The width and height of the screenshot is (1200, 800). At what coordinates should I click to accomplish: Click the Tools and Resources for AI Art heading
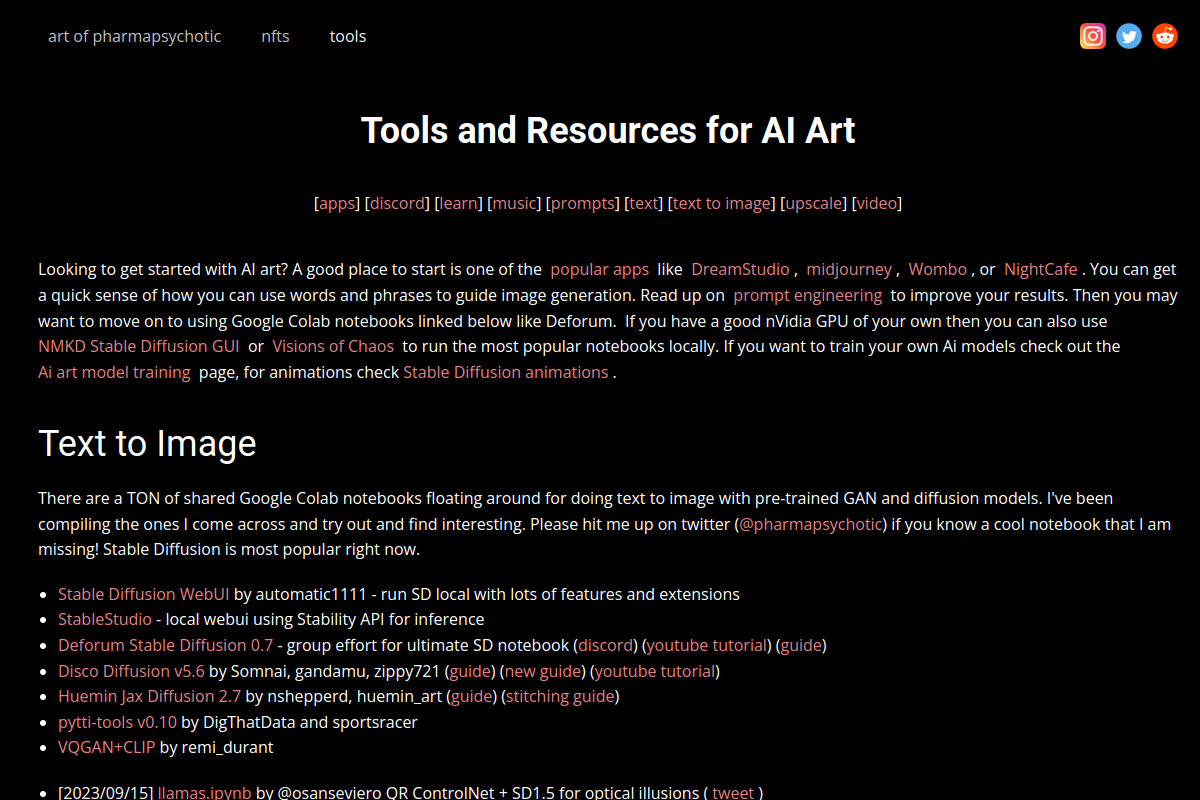[608, 131]
